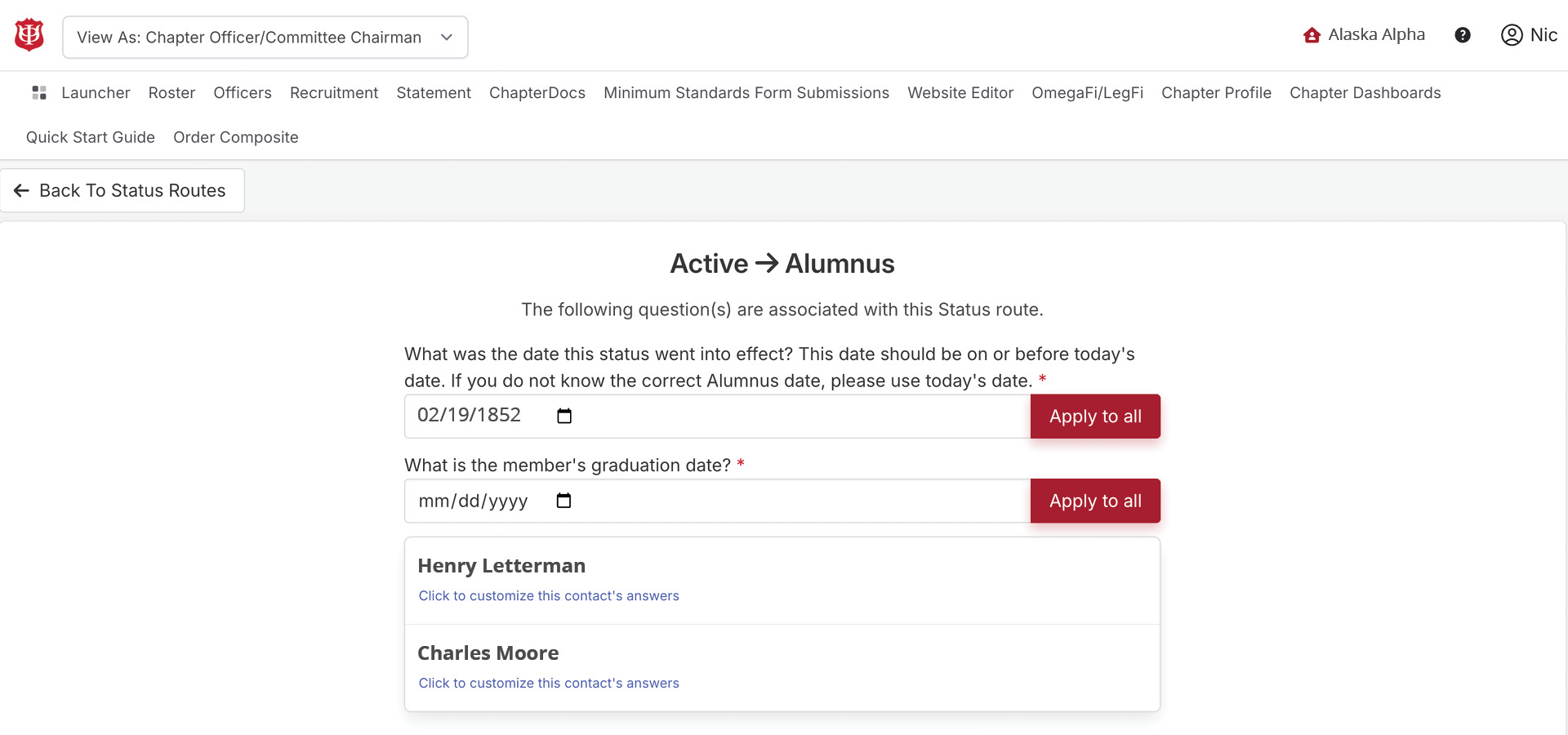This screenshot has height=735, width=1568.
Task: Open the Recruitment section
Action: [334, 93]
